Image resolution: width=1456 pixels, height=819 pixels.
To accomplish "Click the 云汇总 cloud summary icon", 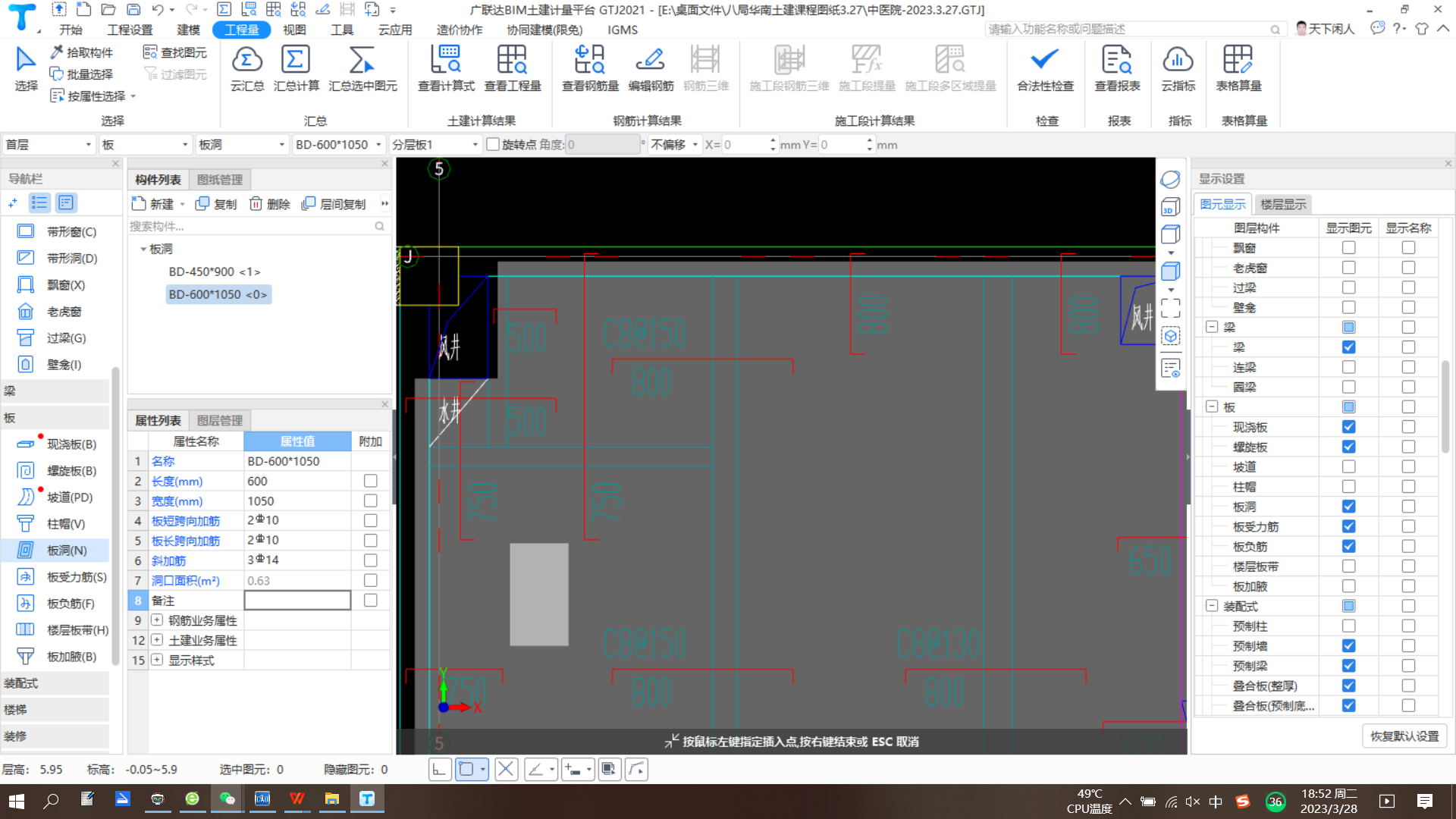I will click(247, 68).
